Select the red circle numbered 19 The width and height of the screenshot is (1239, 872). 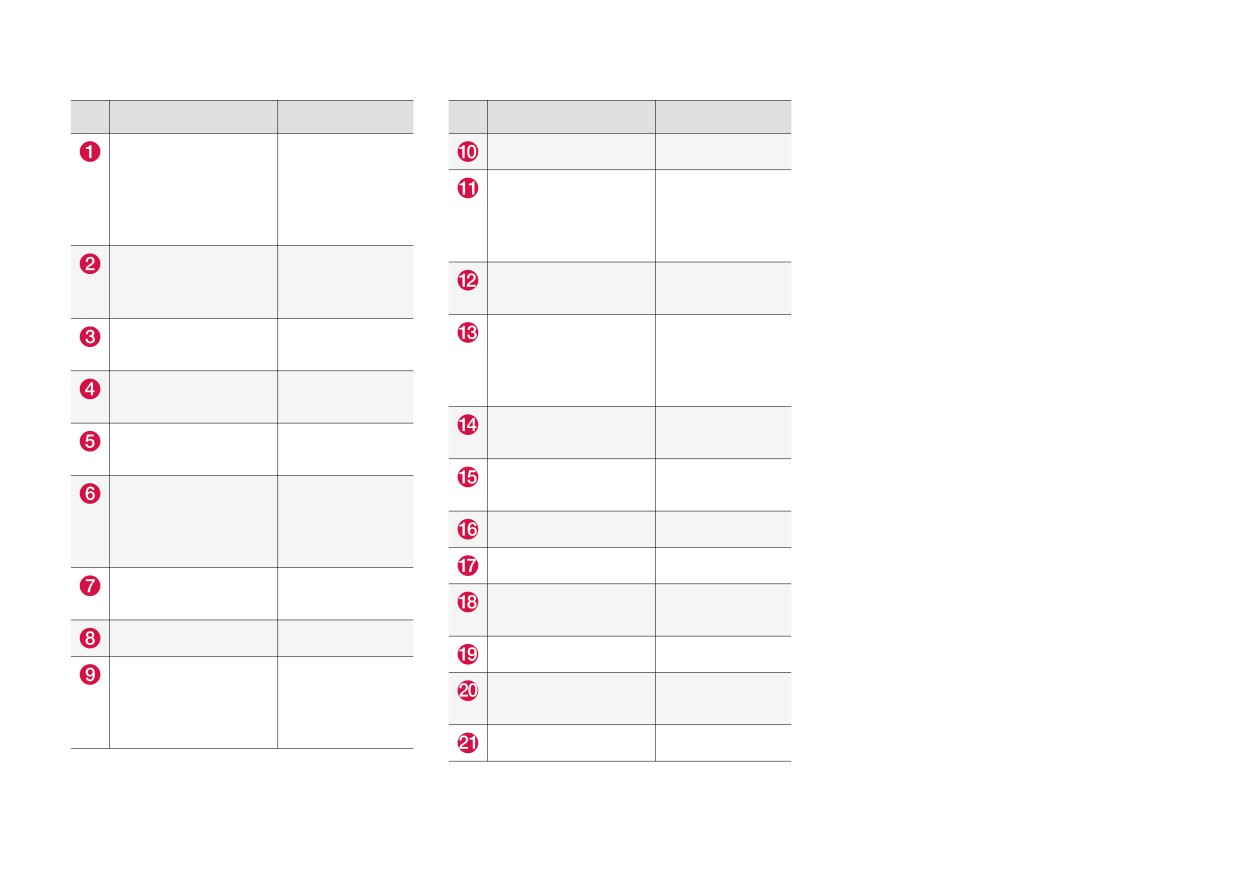(468, 655)
